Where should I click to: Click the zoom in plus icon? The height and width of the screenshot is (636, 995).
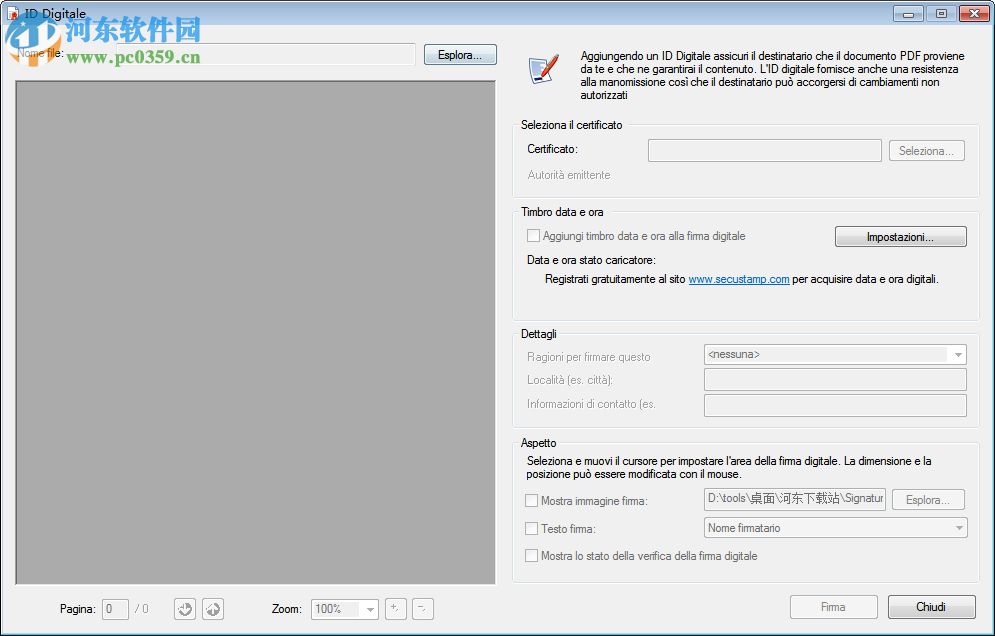tap(395, 609)
